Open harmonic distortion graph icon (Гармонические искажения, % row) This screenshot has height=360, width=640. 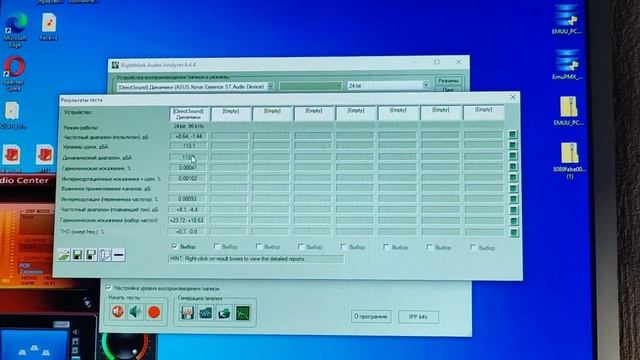(513, 166)
